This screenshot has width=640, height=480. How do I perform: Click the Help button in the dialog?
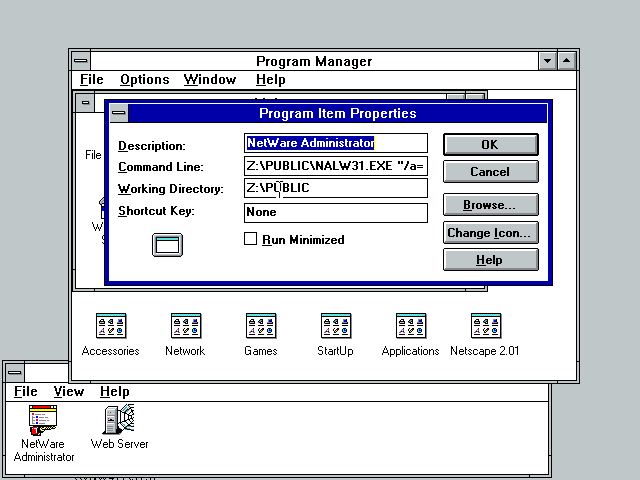[491, 260]
